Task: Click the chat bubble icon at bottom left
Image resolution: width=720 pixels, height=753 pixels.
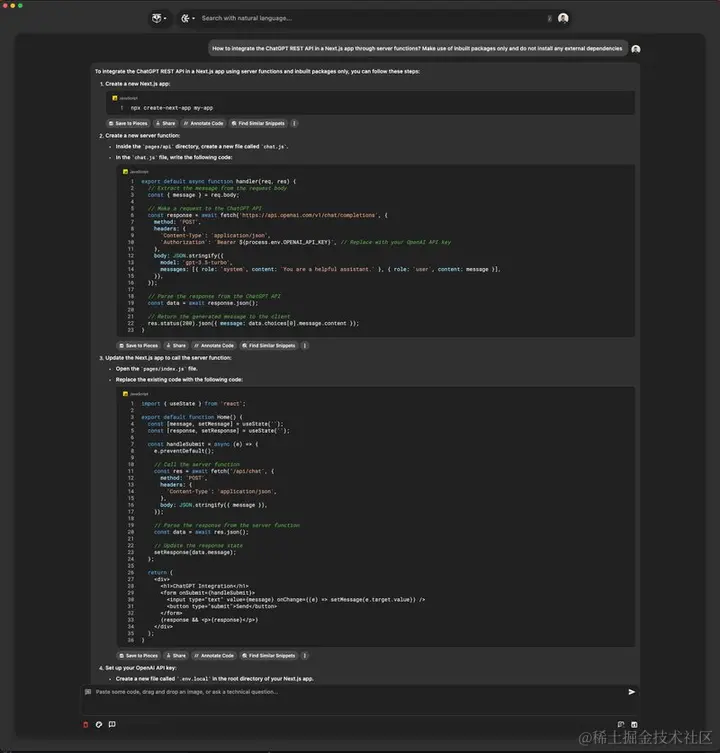Action: pyautogui.click(x=112, y=724)
